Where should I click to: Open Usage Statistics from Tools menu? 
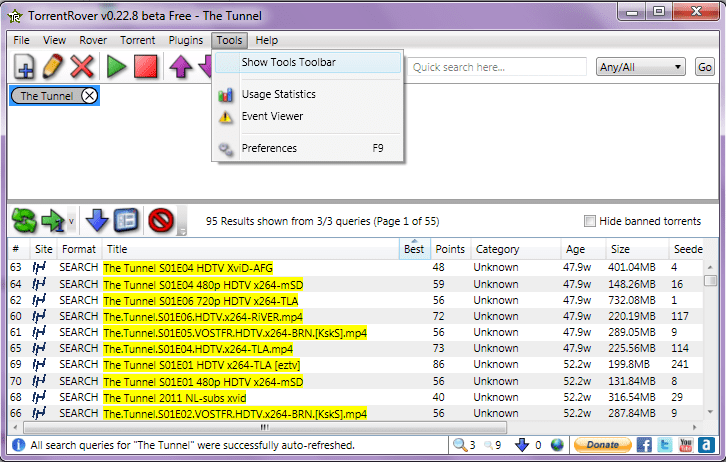(307, 94)
